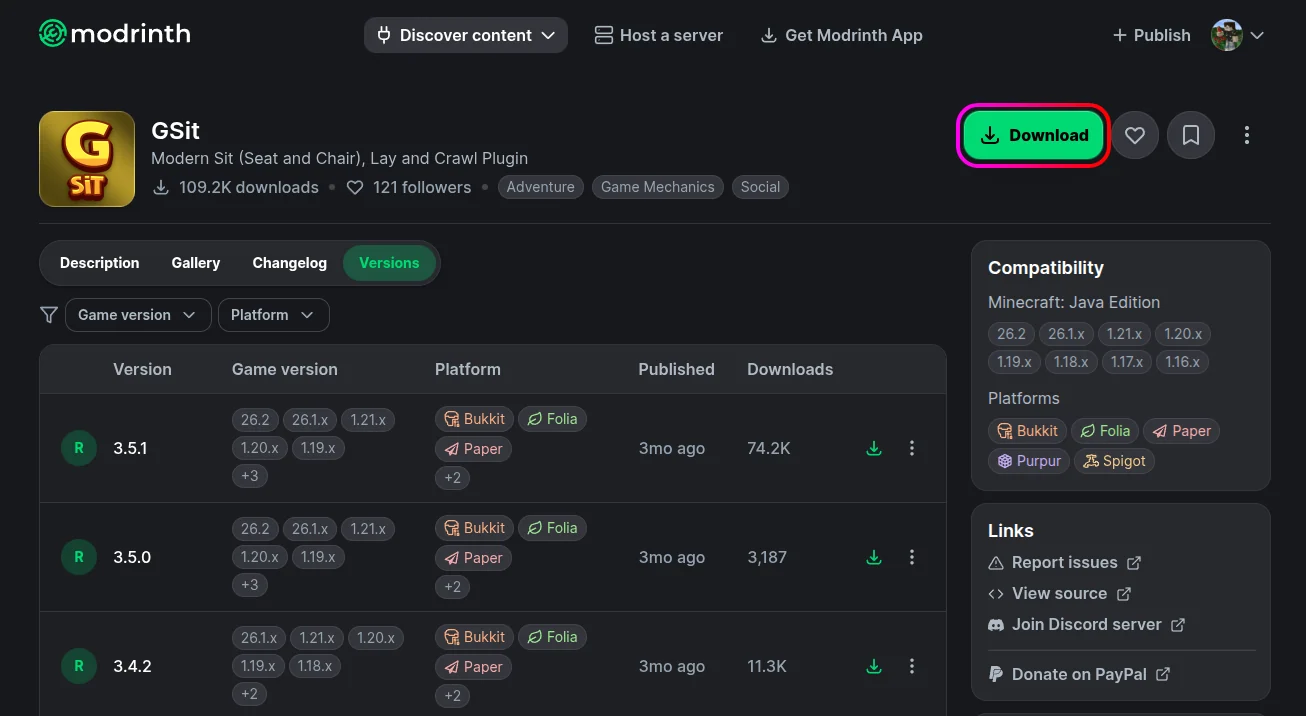
Task: Click the code brackets icon beside View source
Action: coord(996,594)
